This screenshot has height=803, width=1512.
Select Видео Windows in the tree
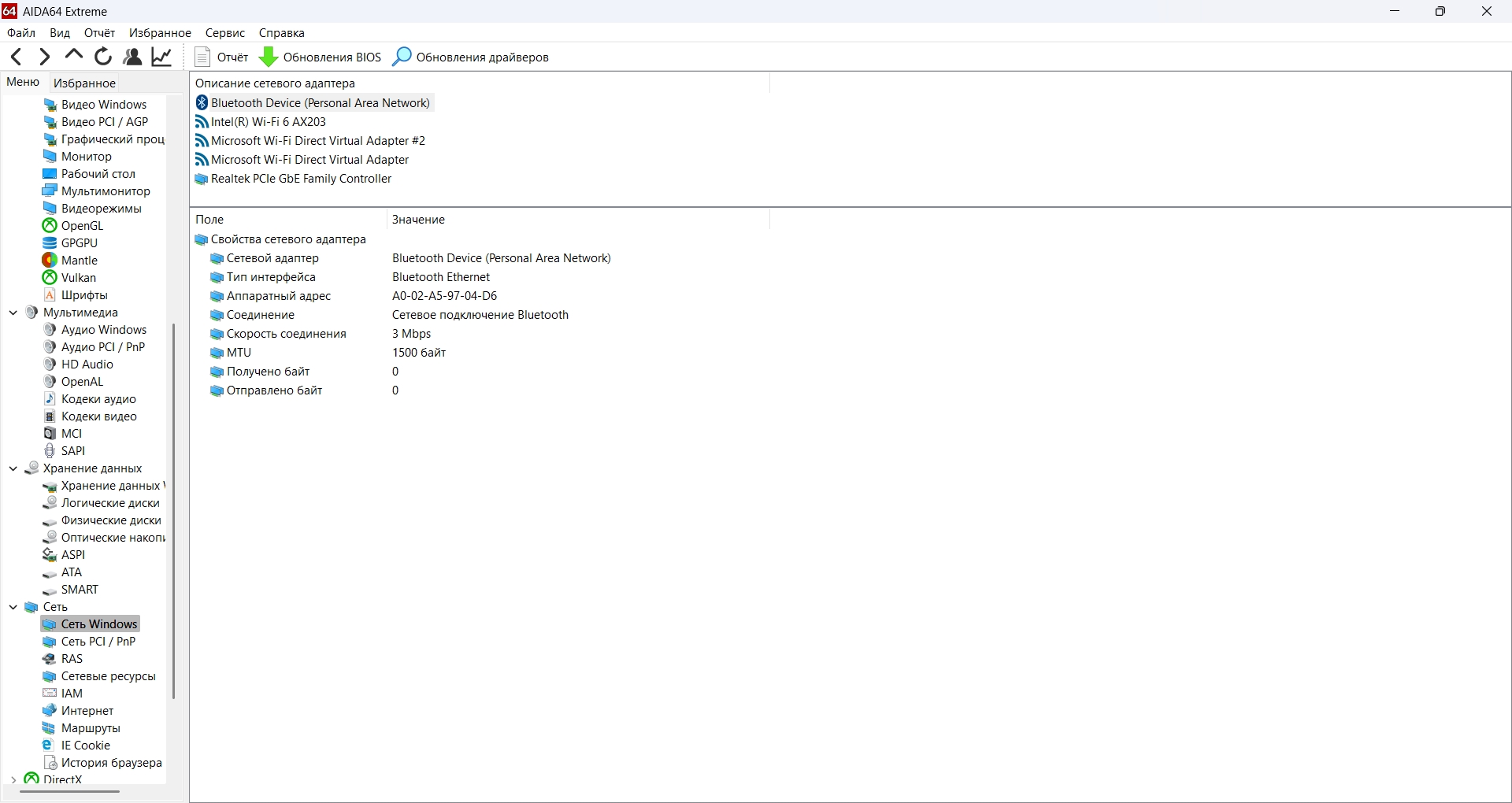[95, 105]
